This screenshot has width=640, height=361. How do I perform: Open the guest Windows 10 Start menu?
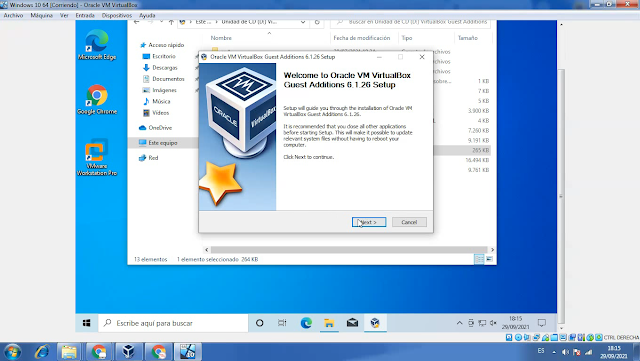coord(87,323)
